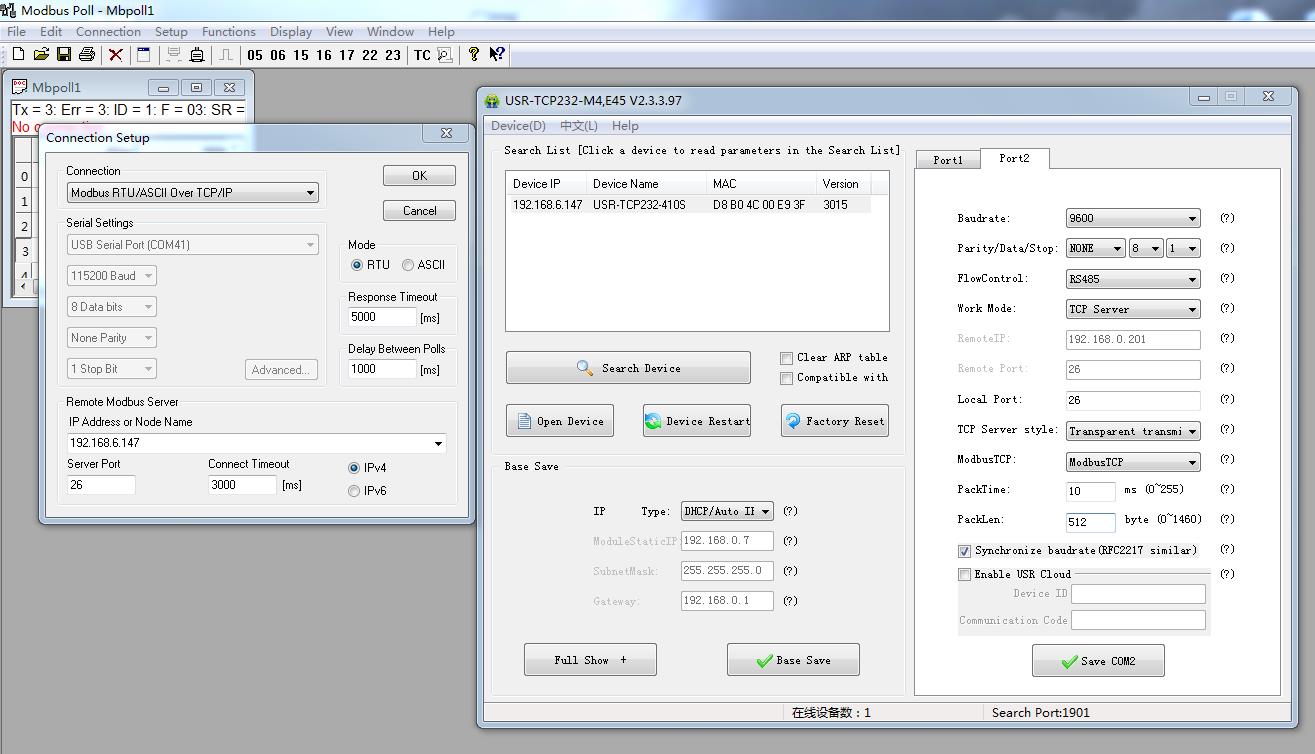Open the stop bits 1 dropdown
Viewport: 1315px width, 754px height.
tap(1183, 248)
